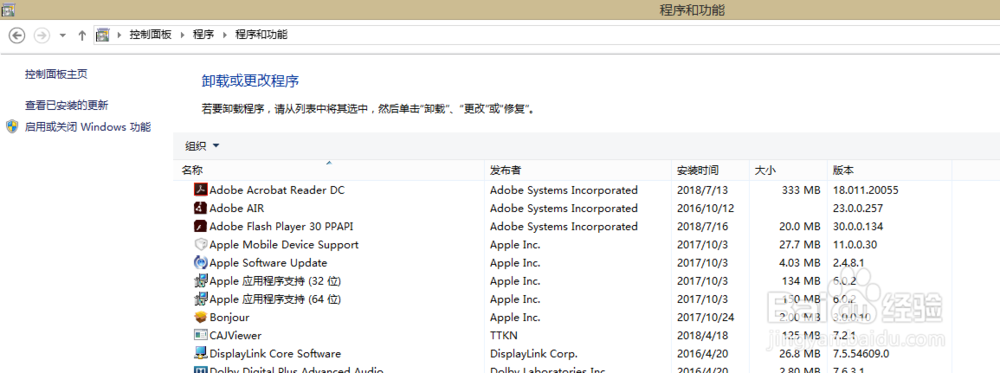Viewport: 1000px width, 373px height.
Task: Go up one level with Up arrow
Action: (82, 36)
